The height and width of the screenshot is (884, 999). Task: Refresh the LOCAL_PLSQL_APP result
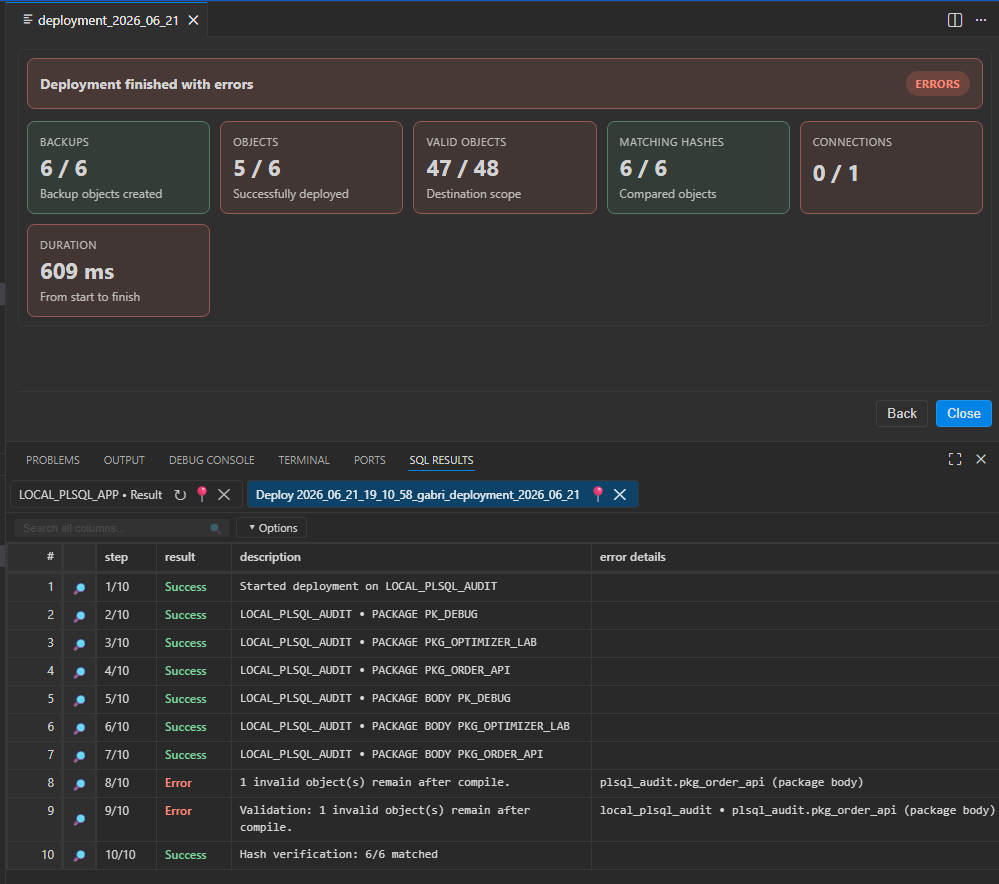click(x=180, y=495)
